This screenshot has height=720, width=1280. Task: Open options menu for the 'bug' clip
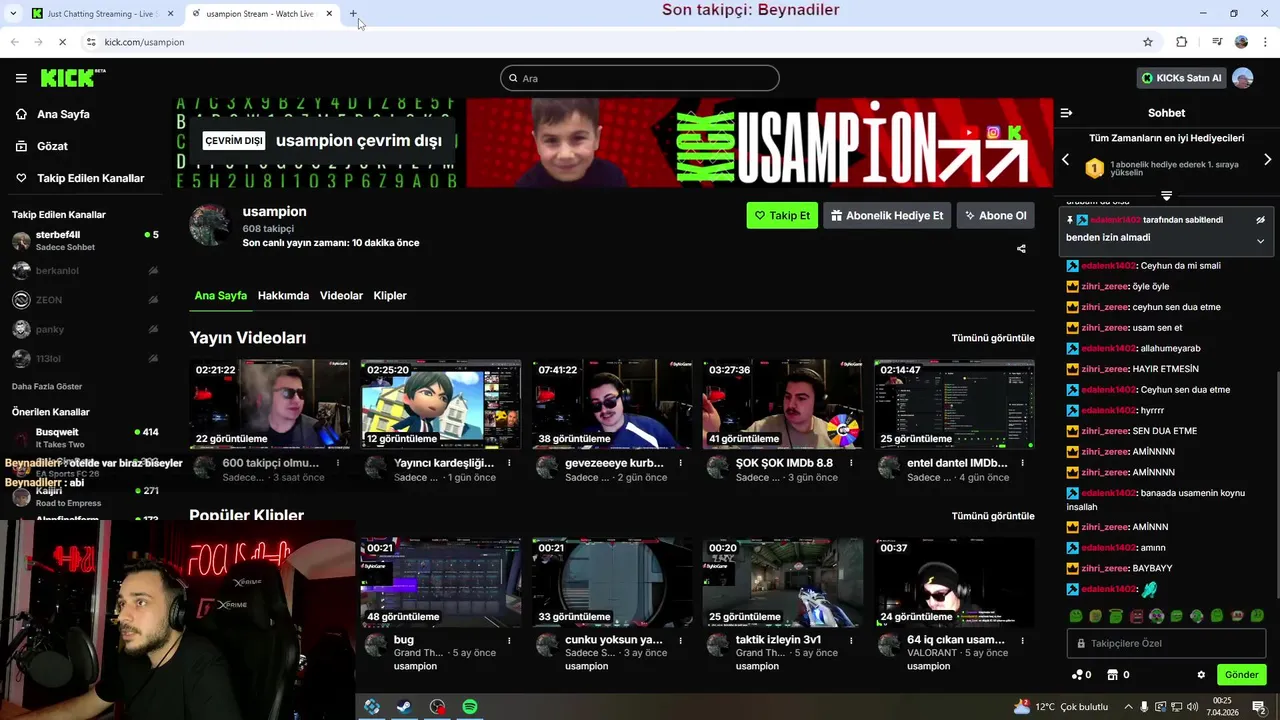coord(509,640)
